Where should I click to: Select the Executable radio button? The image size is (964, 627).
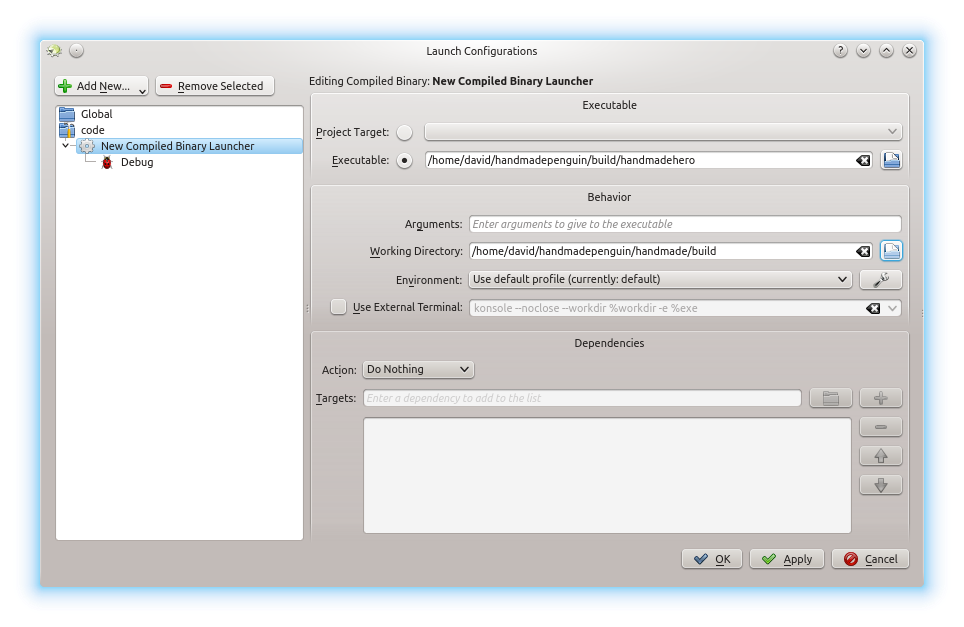404,160
